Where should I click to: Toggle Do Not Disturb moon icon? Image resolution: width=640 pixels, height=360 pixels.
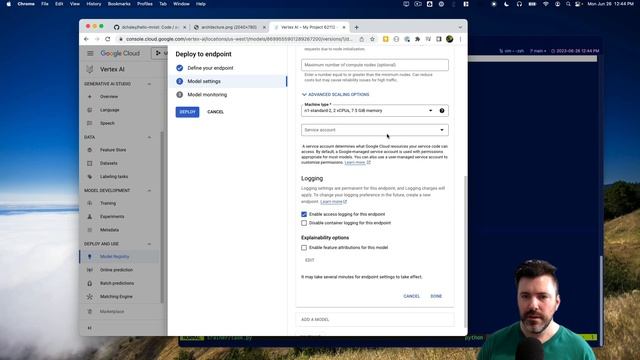tap(507, 4)
